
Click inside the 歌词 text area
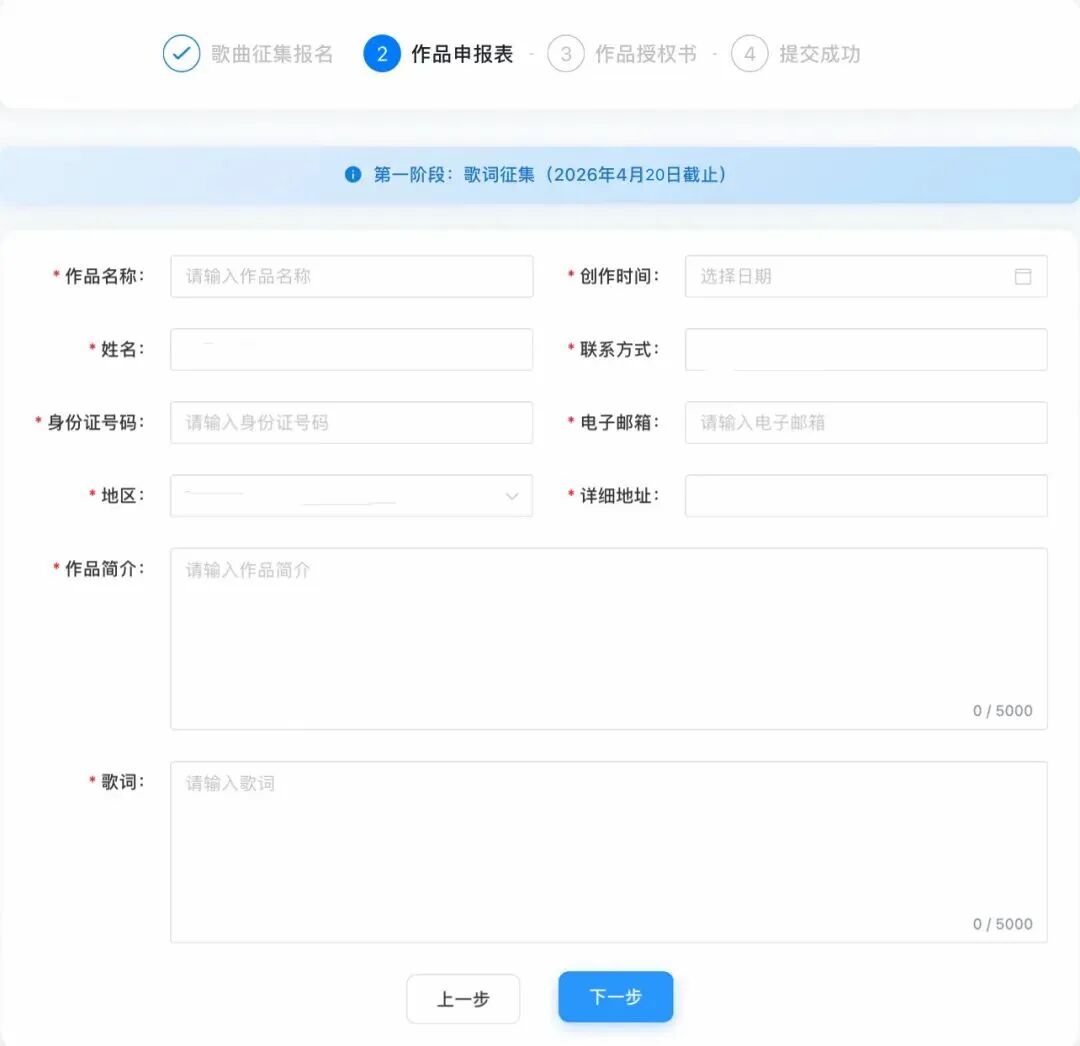608,852
